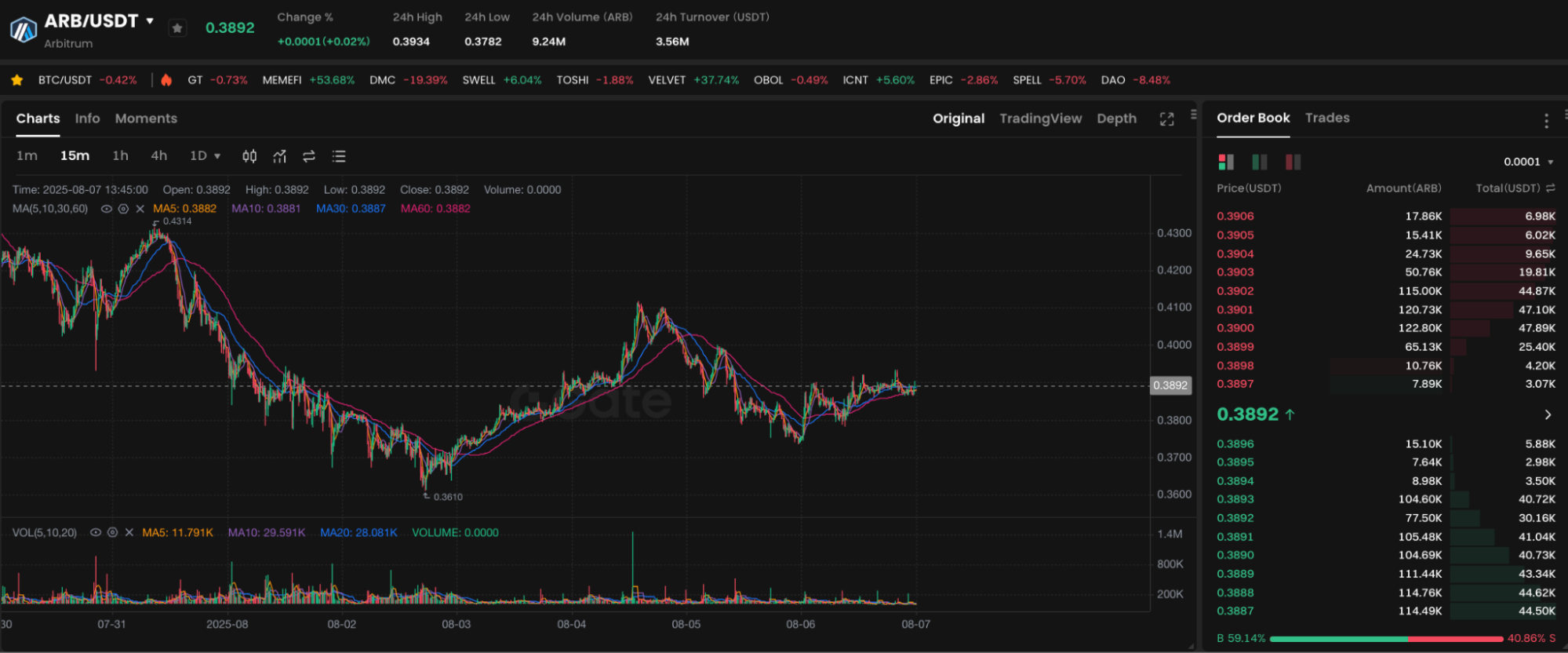Click the Arbitrum logo icon
Screen dimensions: 1568x653
(x=23, y=30)
